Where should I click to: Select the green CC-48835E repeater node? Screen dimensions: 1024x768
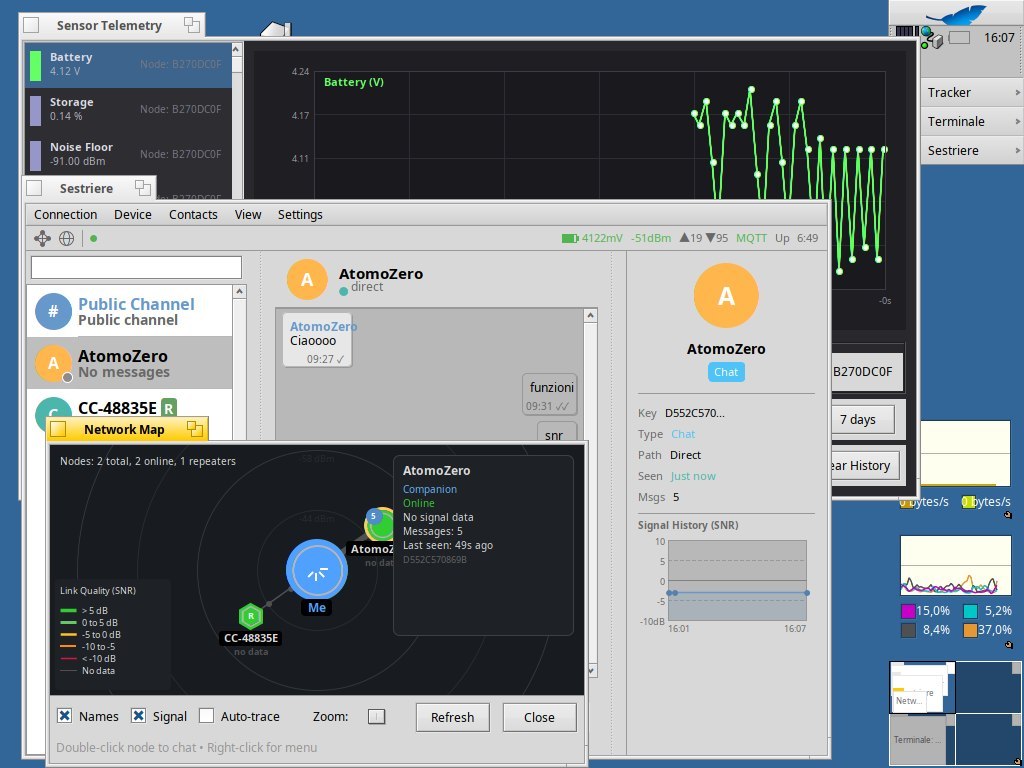(250, 617)
